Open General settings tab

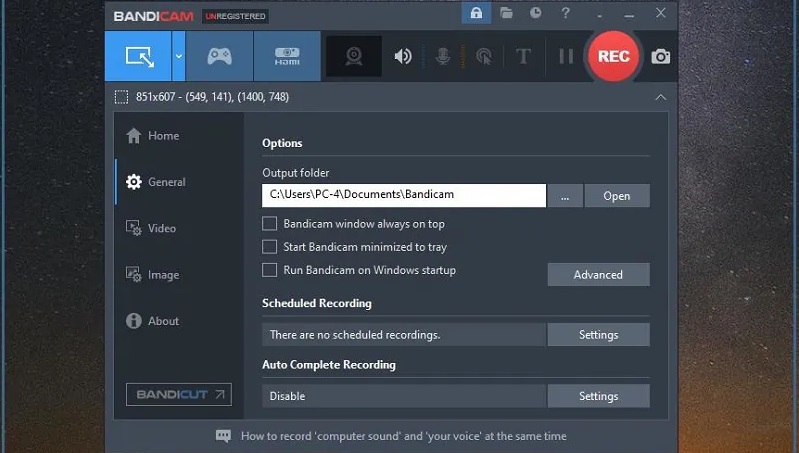click(x=156, y=182)
